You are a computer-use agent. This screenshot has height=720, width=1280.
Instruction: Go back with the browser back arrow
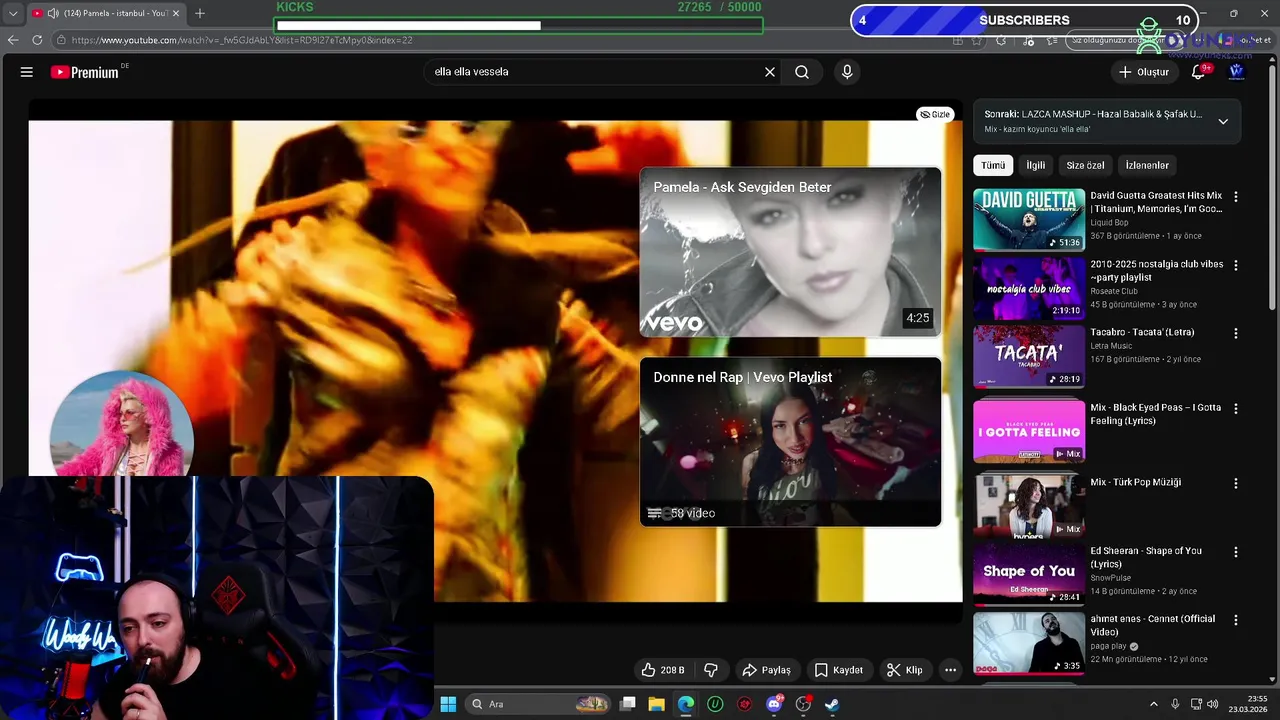pyautogui.click(x=13, y=40)
